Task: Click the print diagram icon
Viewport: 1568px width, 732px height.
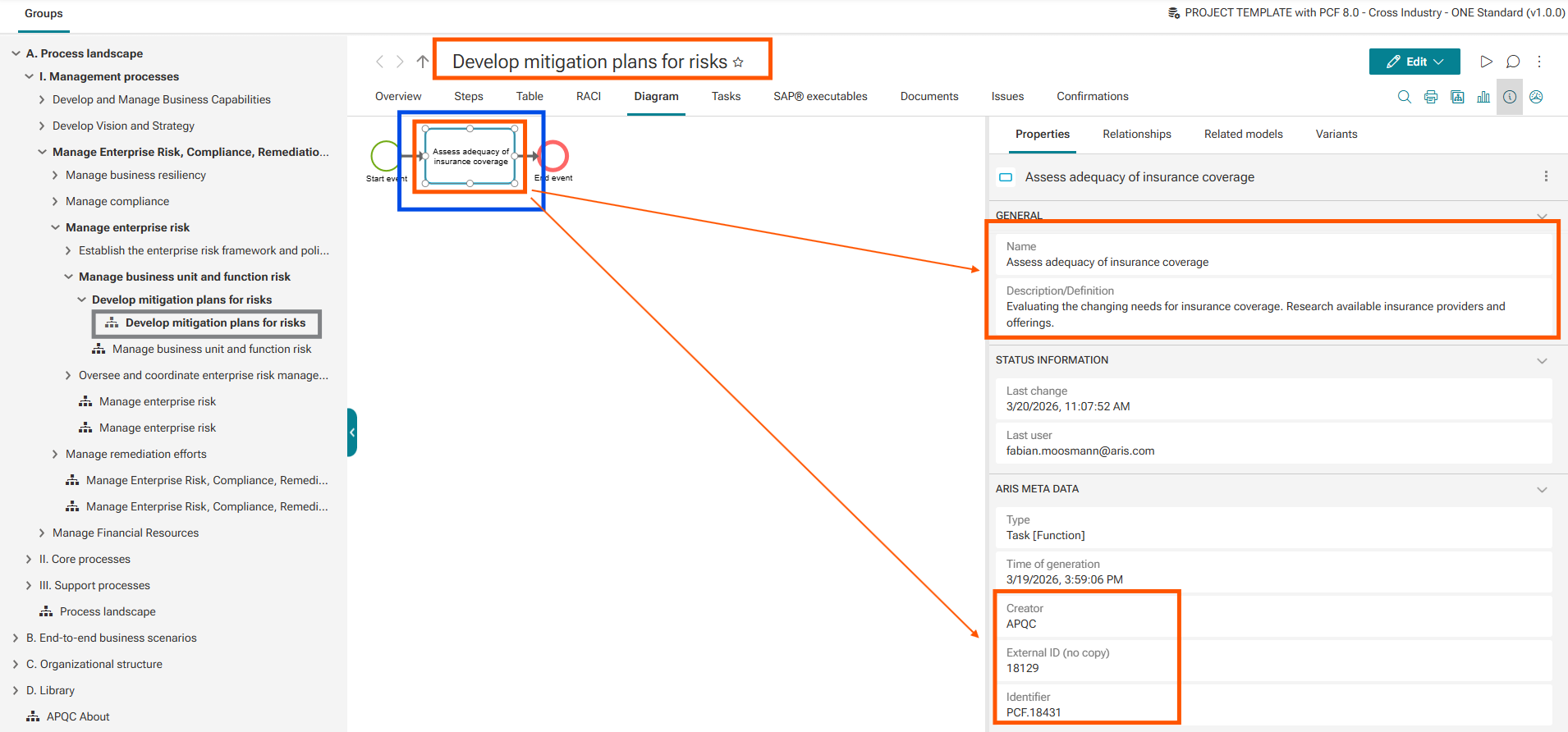Action: 1431,97
